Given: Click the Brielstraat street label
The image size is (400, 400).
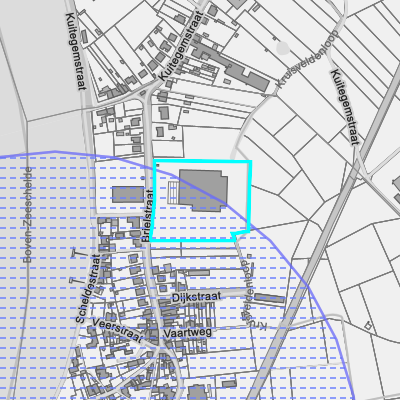Looking at the screenshot, I should [x=147, y=216].
